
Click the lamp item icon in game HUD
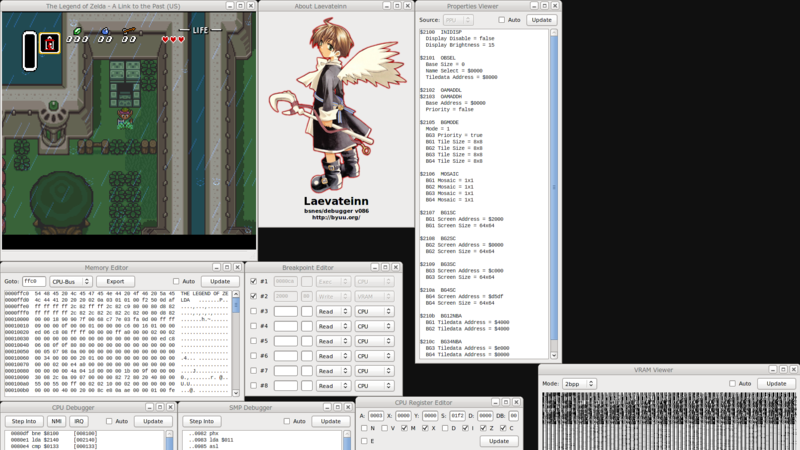pos(49,43)
